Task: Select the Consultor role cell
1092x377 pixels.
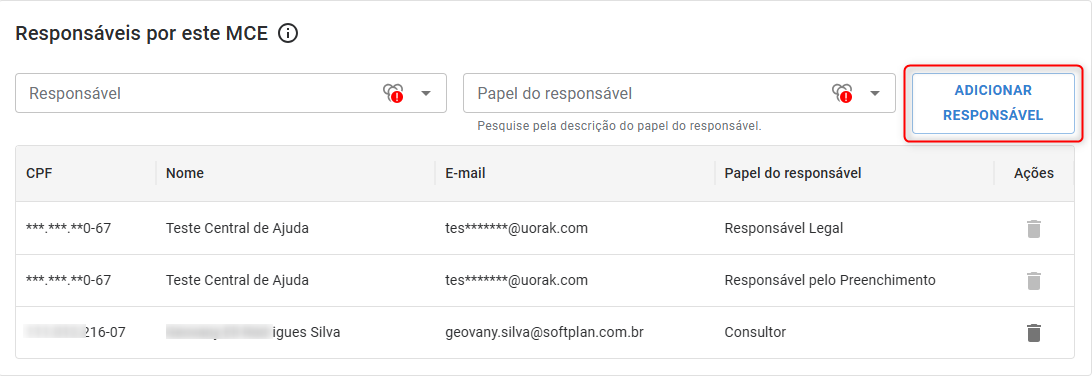Action: point(755,332)
